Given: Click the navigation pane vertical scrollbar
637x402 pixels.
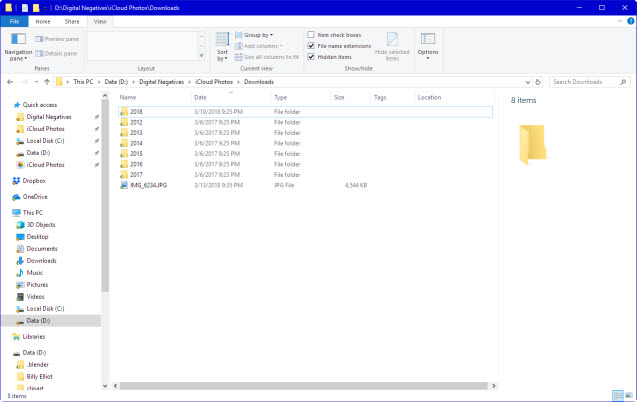Looking at the screenshot, I should point(105,196).
